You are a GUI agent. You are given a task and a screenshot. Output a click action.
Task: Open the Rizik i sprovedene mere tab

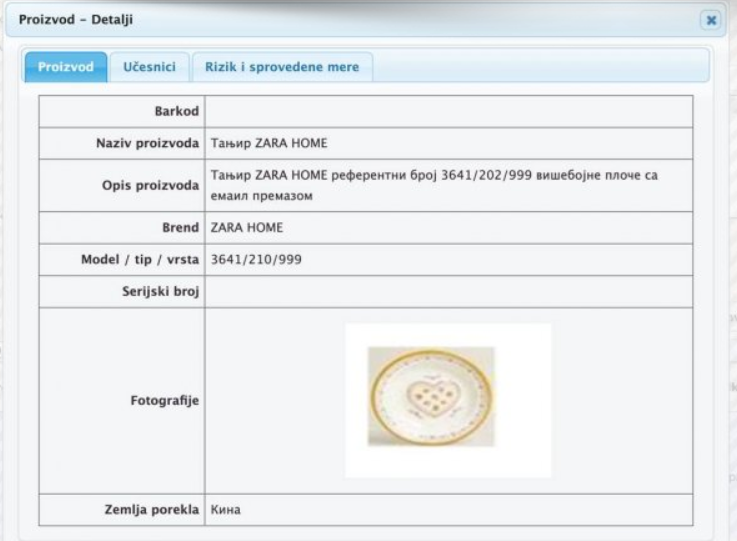[282, 67]
